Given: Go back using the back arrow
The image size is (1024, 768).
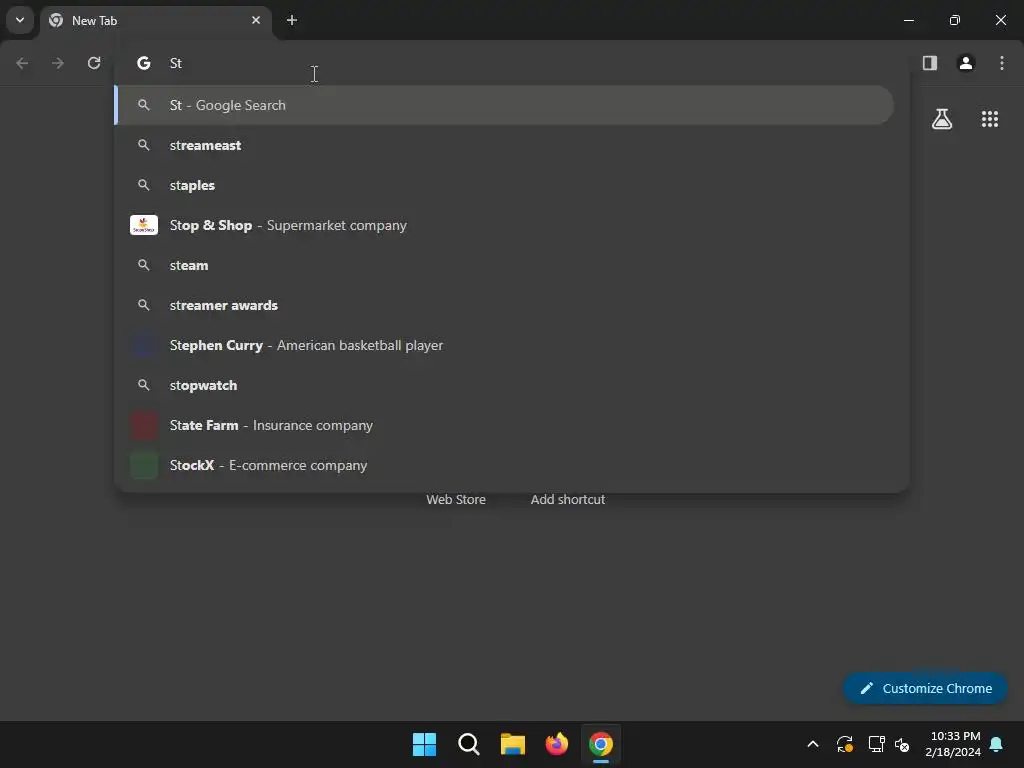Looking at the screenshot, I should [22, 63].
